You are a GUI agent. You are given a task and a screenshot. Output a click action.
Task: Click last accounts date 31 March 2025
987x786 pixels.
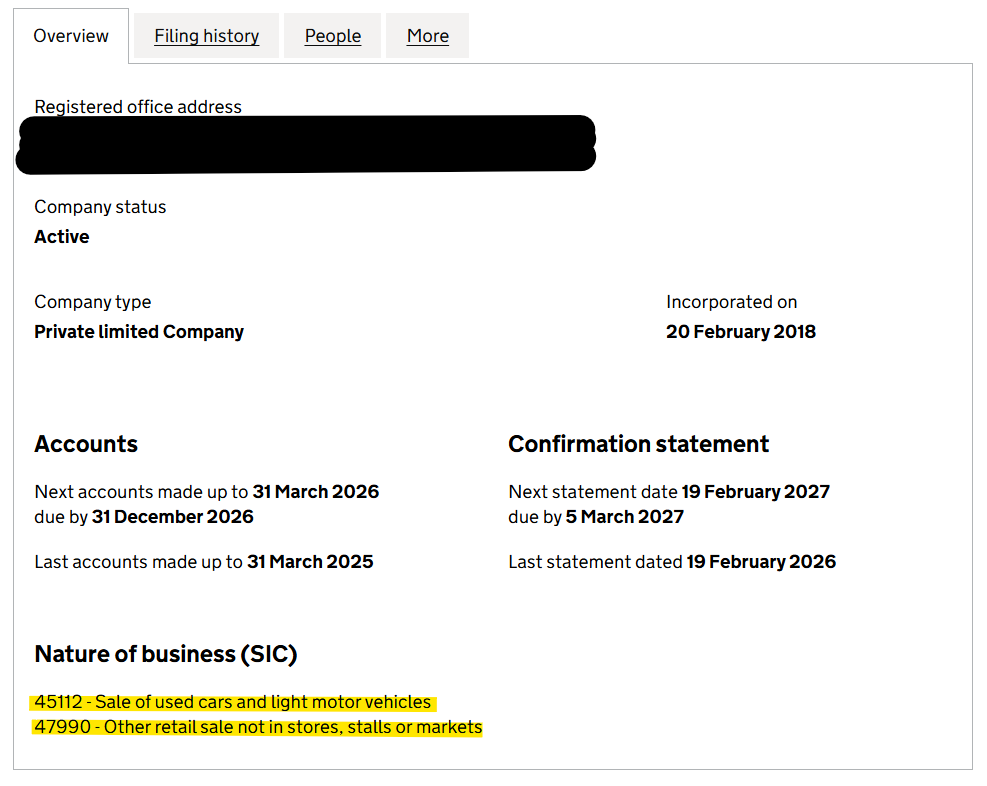click(x=311, y=561)
